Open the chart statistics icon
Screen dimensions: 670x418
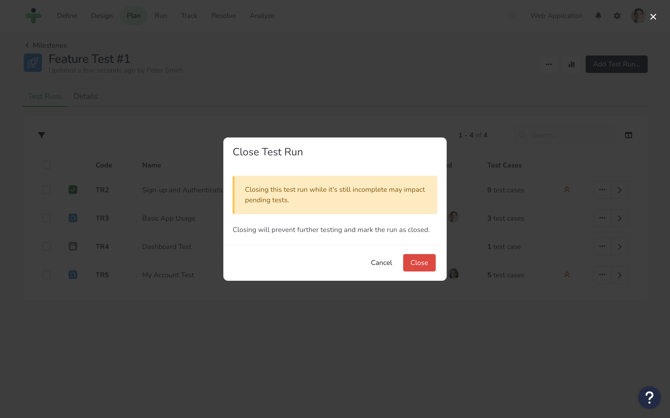tap(572, 64)
